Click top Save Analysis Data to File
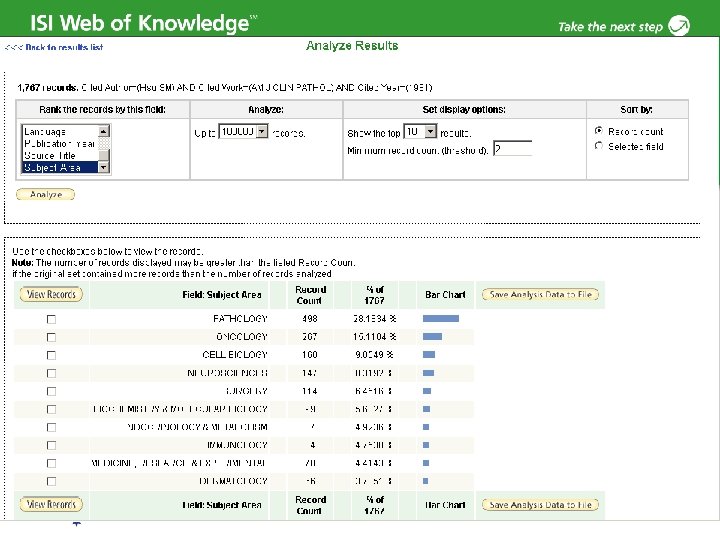Image resolution: width=720 pixels, height=540 pixels. point(540,294)
